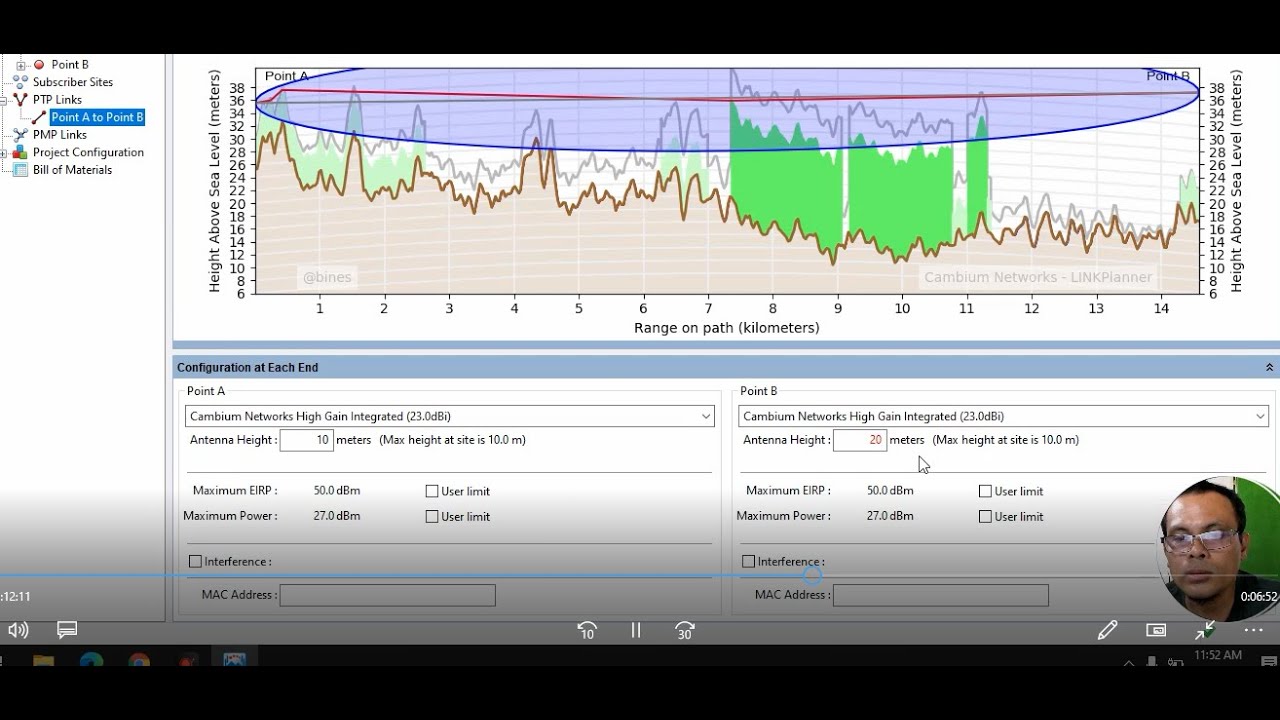
Task: Click the Configuration at Each End header
Action: pos(725,368)
